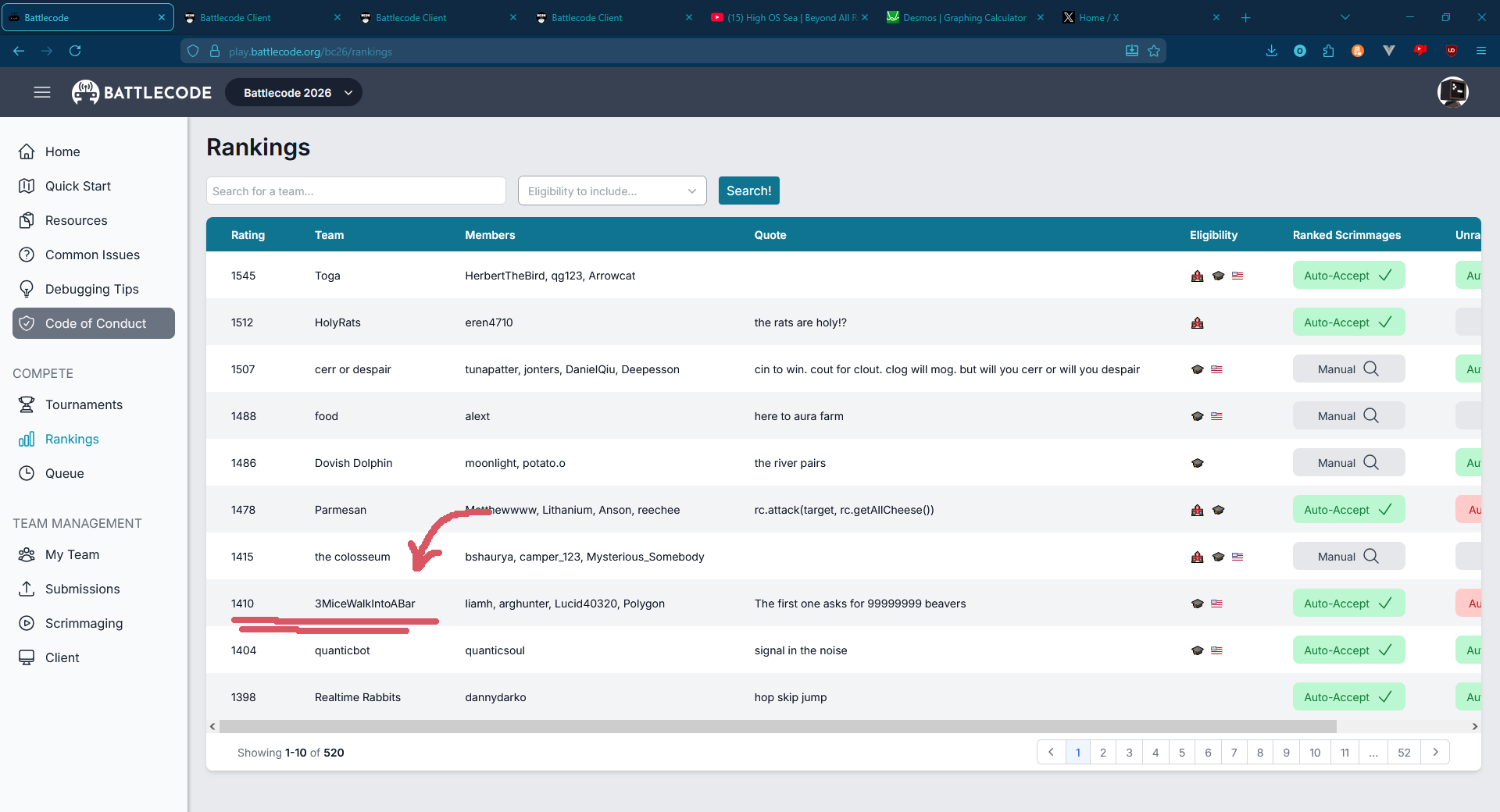Open the Eligibility to include dropdown
Viewport: 1500px width, 812px height.
612,191
